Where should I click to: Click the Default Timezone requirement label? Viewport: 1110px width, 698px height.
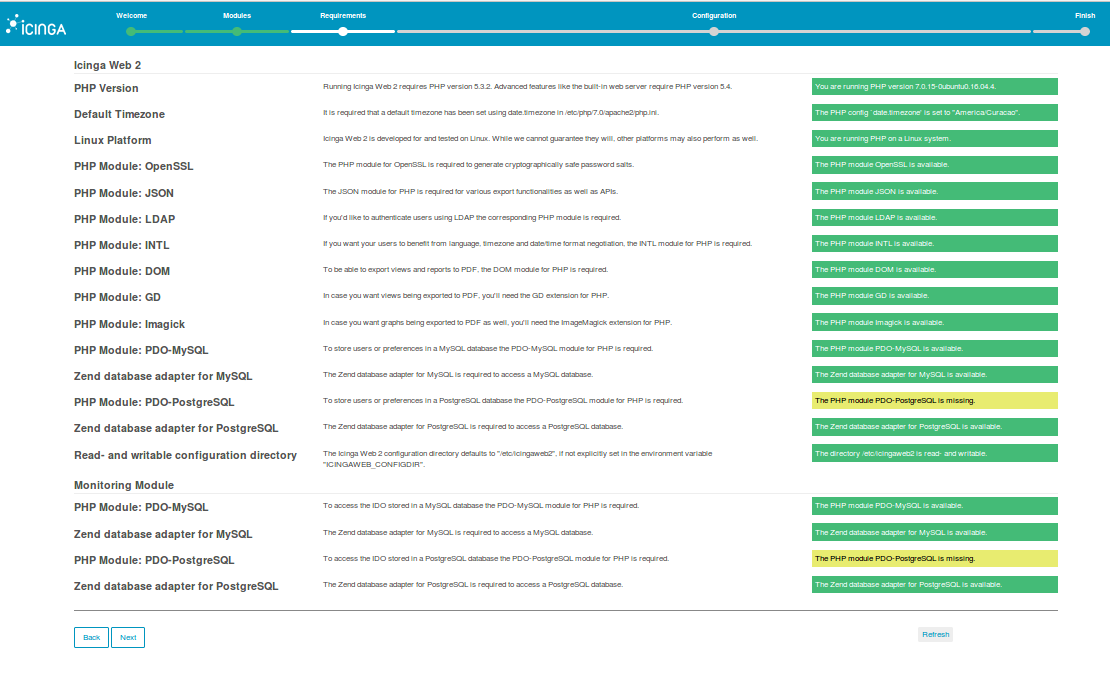[120, 114]
